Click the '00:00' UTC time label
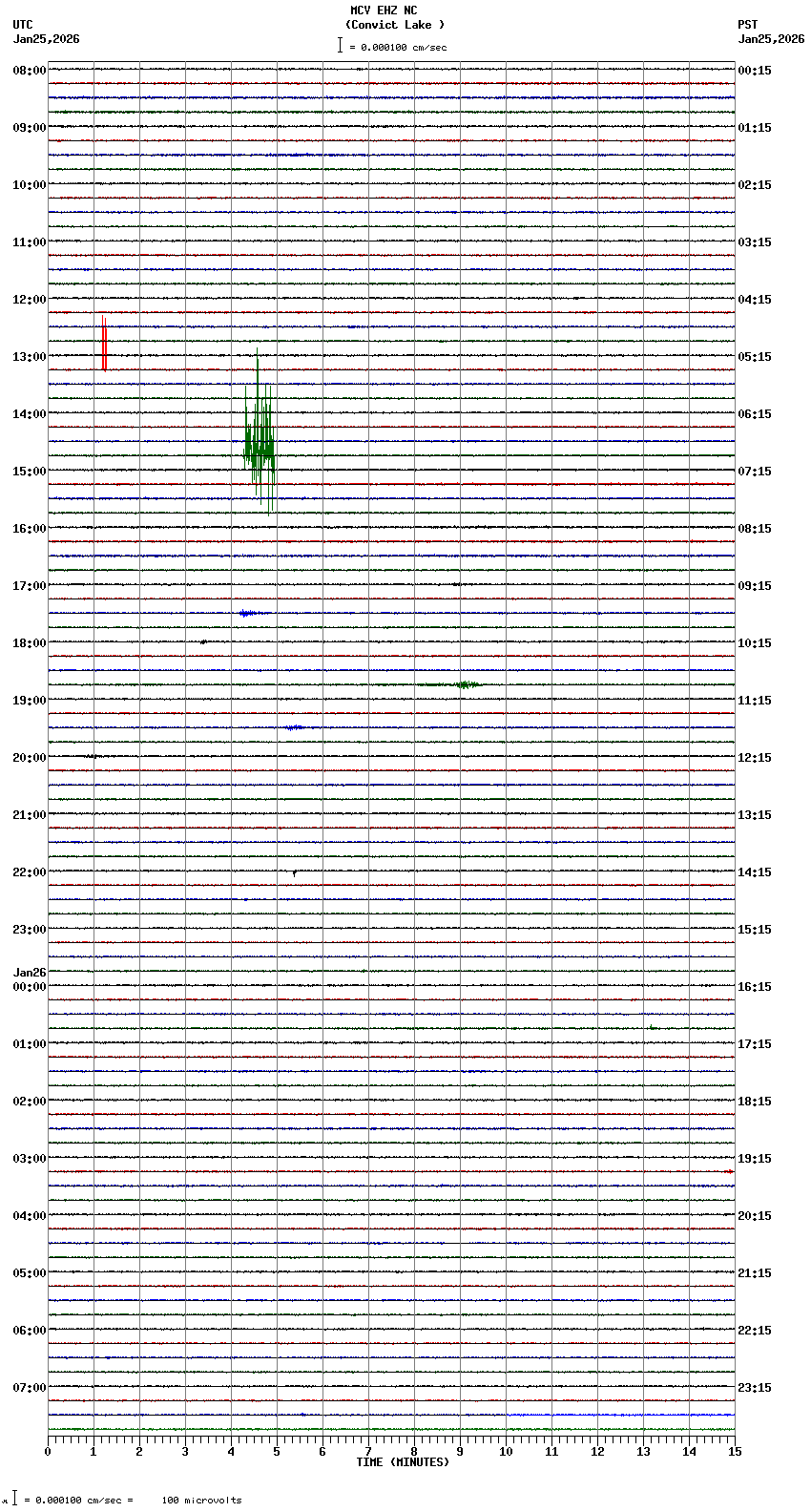811x1512 pixels. point(30,987)
